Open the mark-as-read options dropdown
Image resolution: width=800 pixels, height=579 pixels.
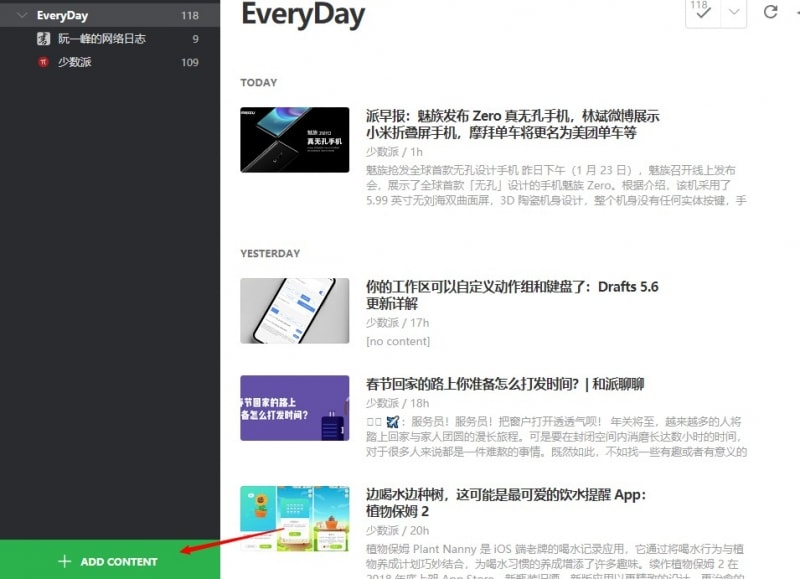734,13
